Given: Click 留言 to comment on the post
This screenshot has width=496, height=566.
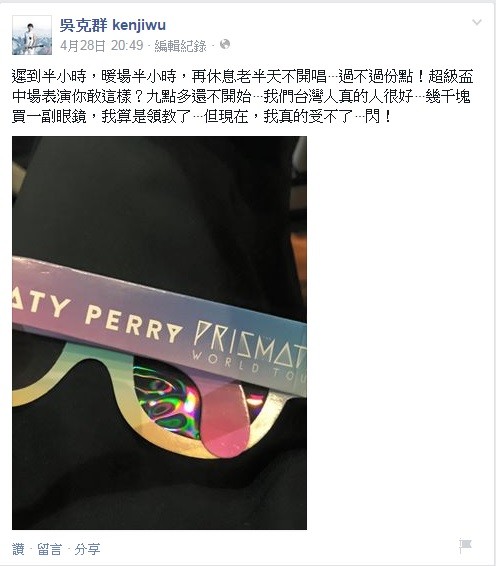Looking at the screenshot, I should click(x=49, y=549).
